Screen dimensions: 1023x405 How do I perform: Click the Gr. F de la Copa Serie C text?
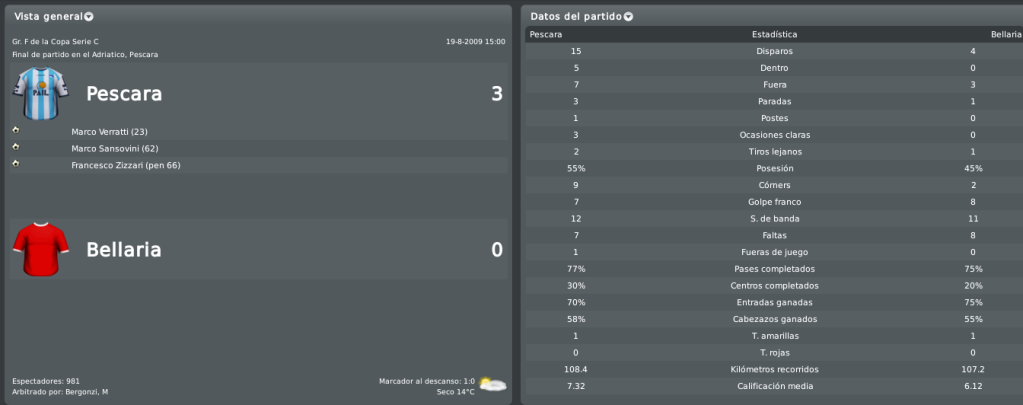tap(55, 42)
